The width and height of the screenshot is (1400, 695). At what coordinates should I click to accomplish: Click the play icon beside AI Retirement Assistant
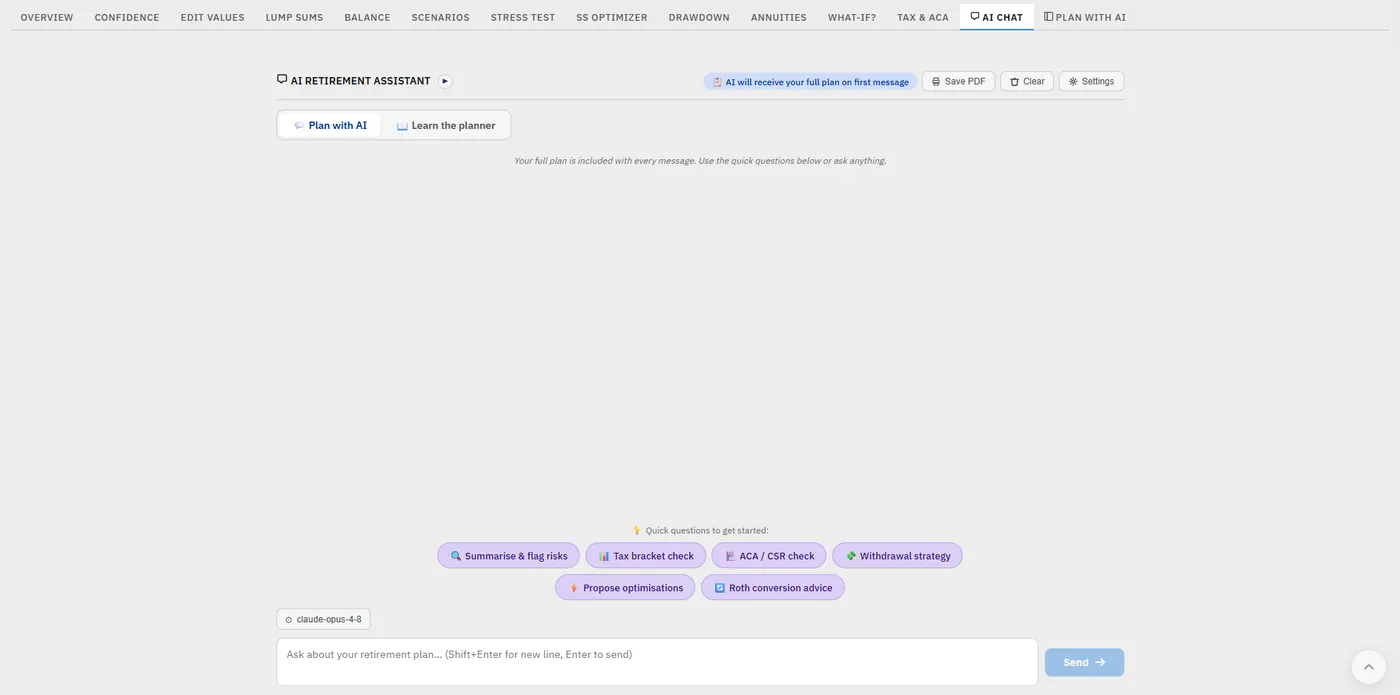click(x=445, y=81)
